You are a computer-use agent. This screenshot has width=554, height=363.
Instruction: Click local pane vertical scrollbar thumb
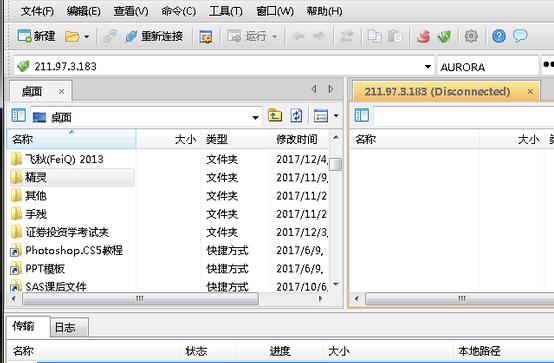(336, 164)
